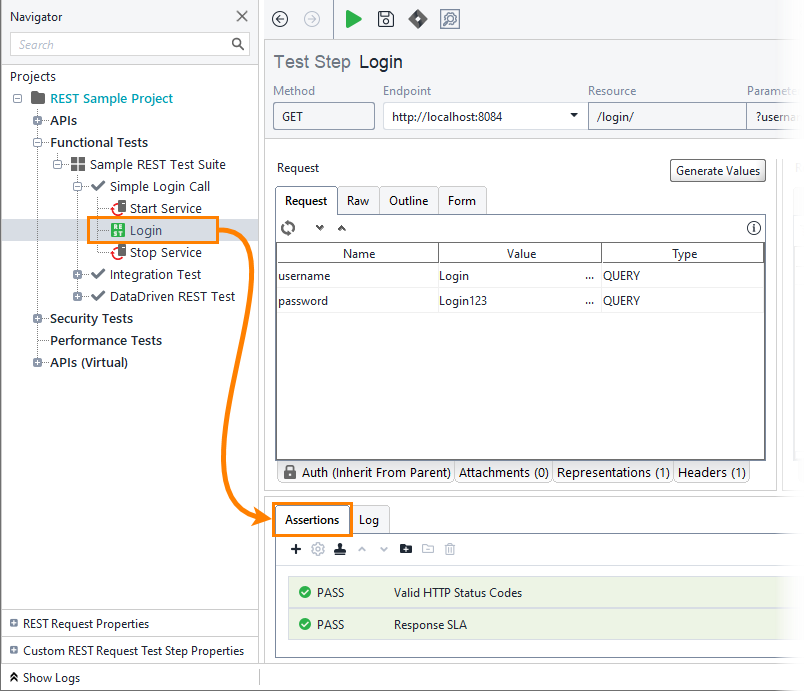
Task: Open the Log tab next to Assertions
Action: coord(368,519)
